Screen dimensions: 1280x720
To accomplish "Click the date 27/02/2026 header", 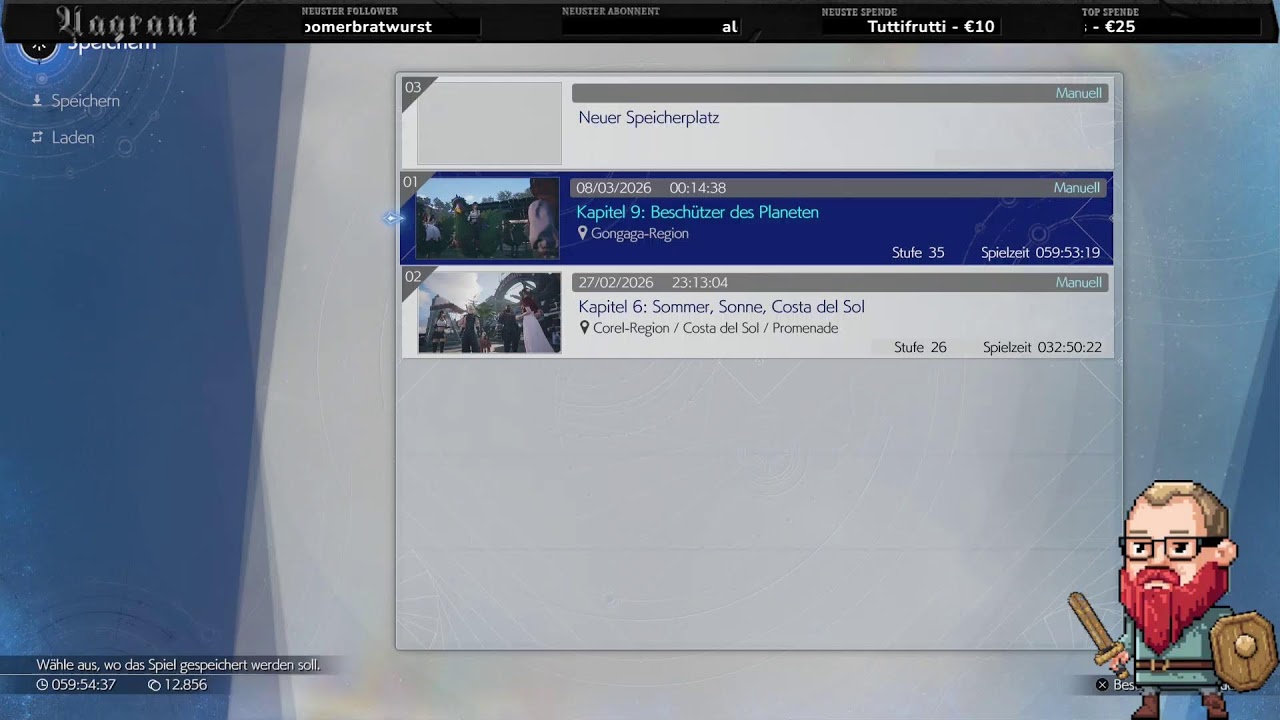I will (615, 282).
